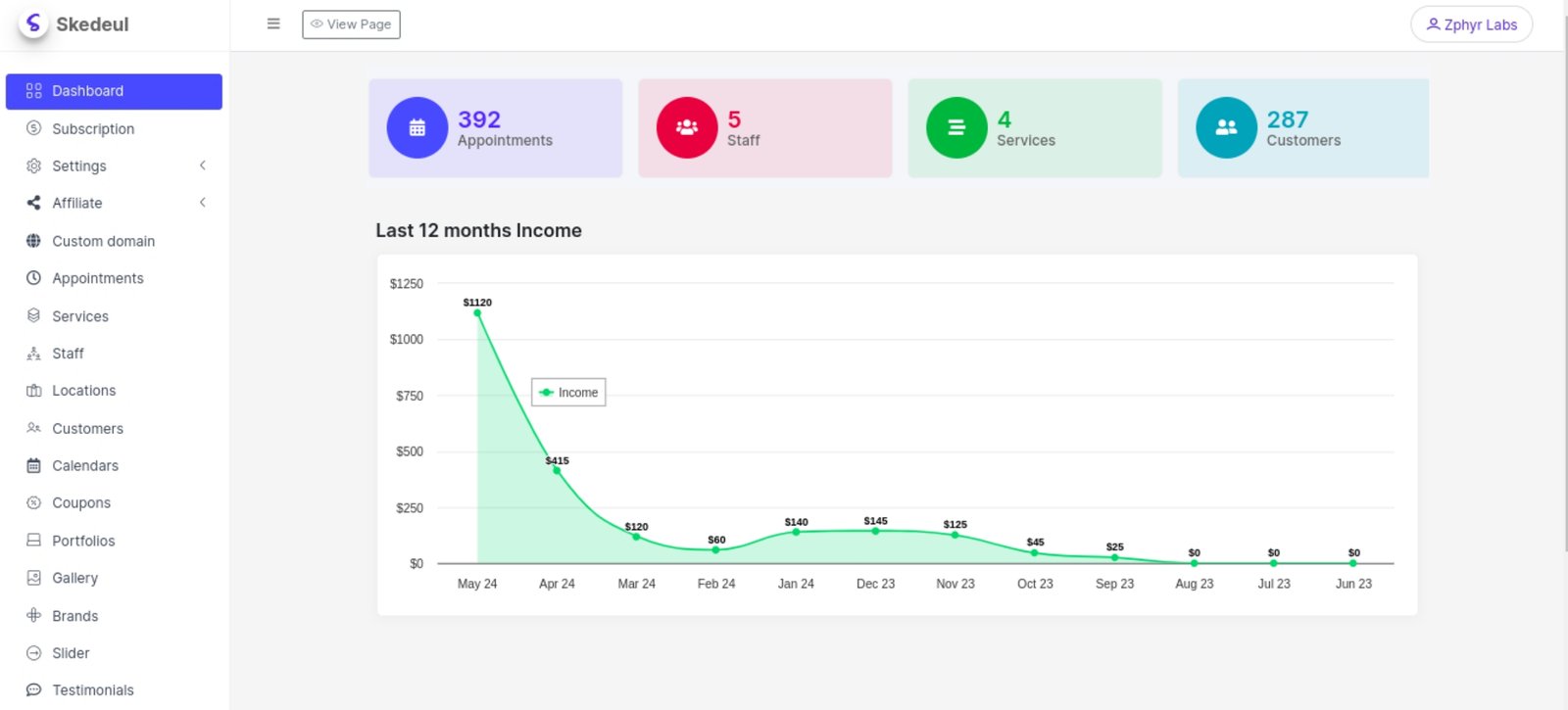Click the Custom domain globe icon
This screenshot has height=710, width=1568.
[x=33, y=241]
